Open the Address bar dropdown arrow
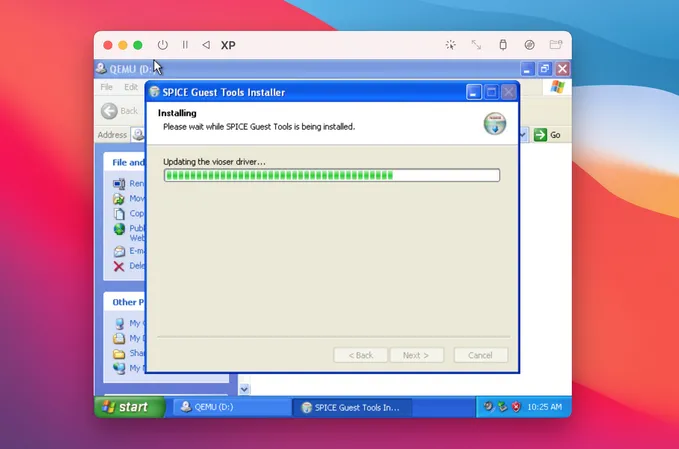This screenshot has height=449, width=679. click(523, 135)
